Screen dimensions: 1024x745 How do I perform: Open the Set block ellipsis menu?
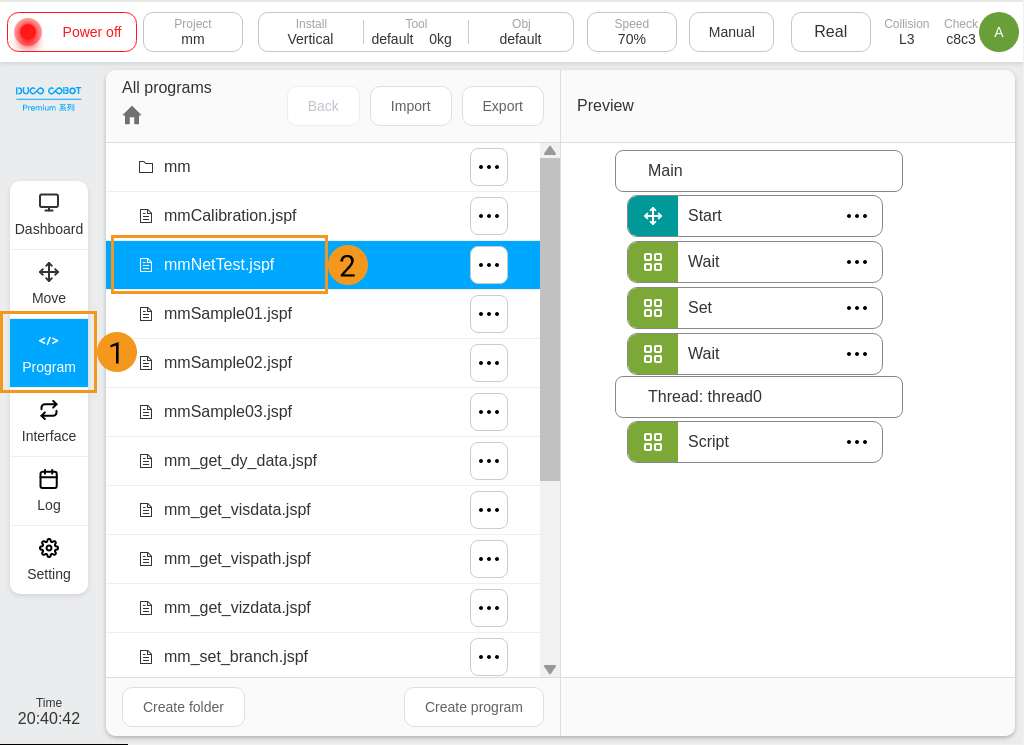857,308
